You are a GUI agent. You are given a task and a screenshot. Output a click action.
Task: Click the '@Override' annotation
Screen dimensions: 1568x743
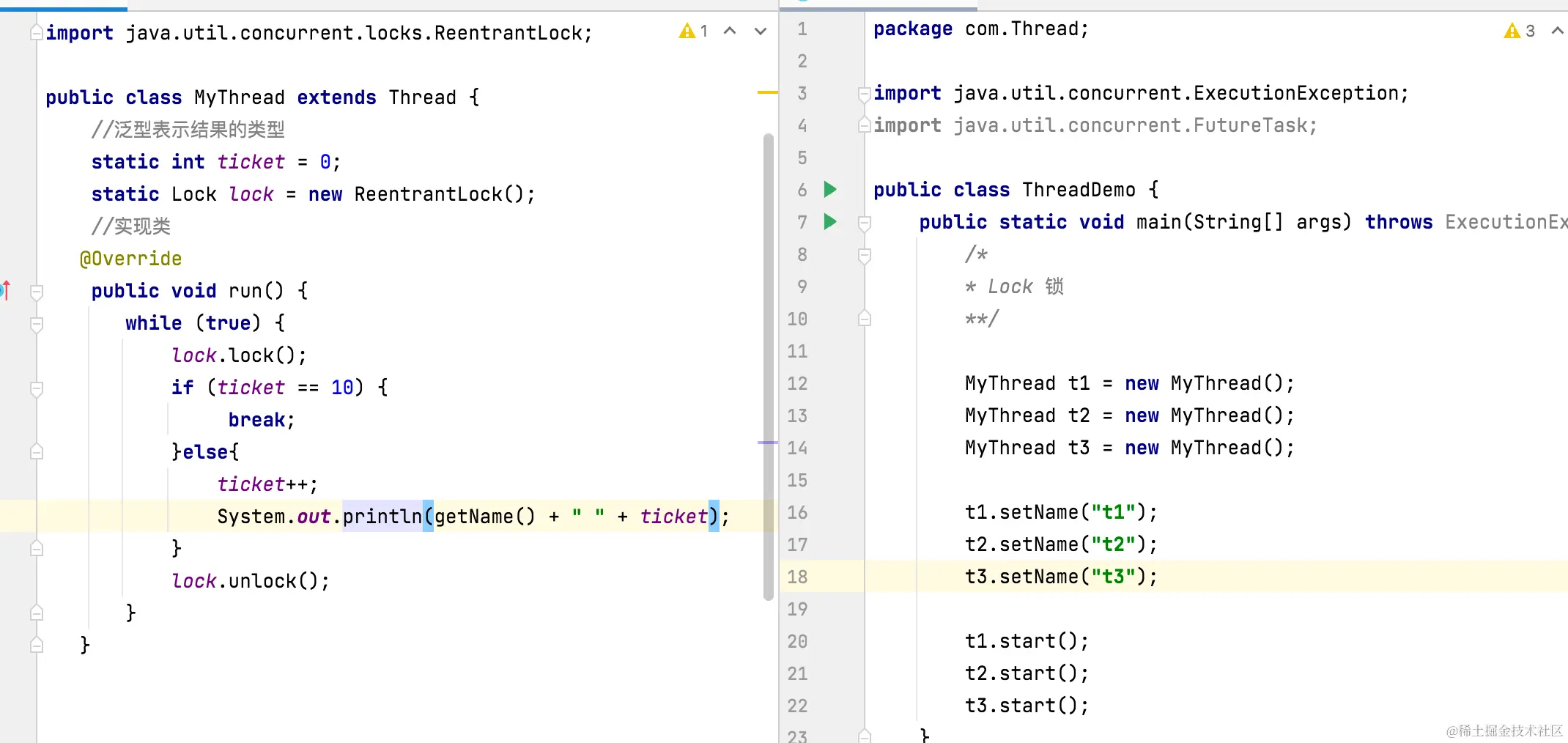[130, 259]
